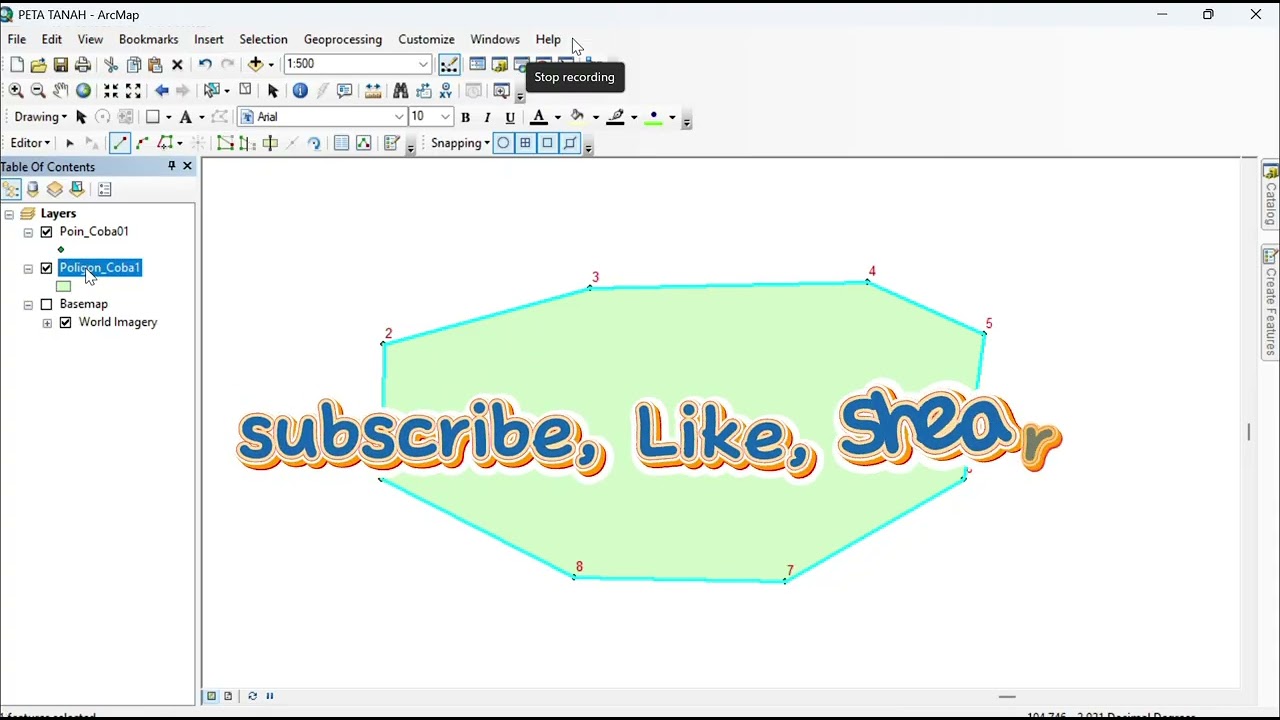Click Poligon_Coba1 green fill symbol
The height and width of the screenshot is (720, 1280).
click(x=63, y=287)
